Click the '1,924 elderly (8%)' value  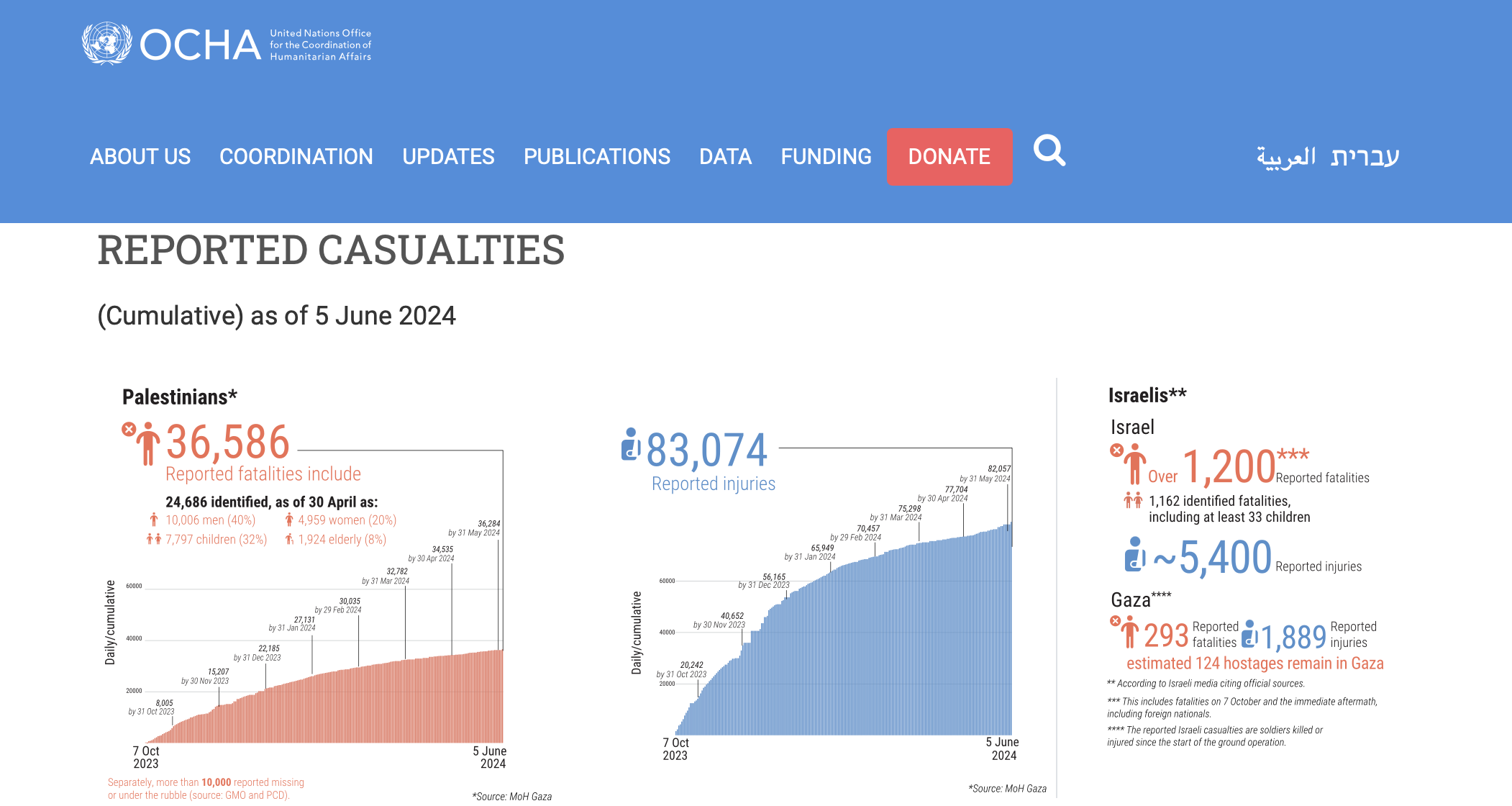342,539
